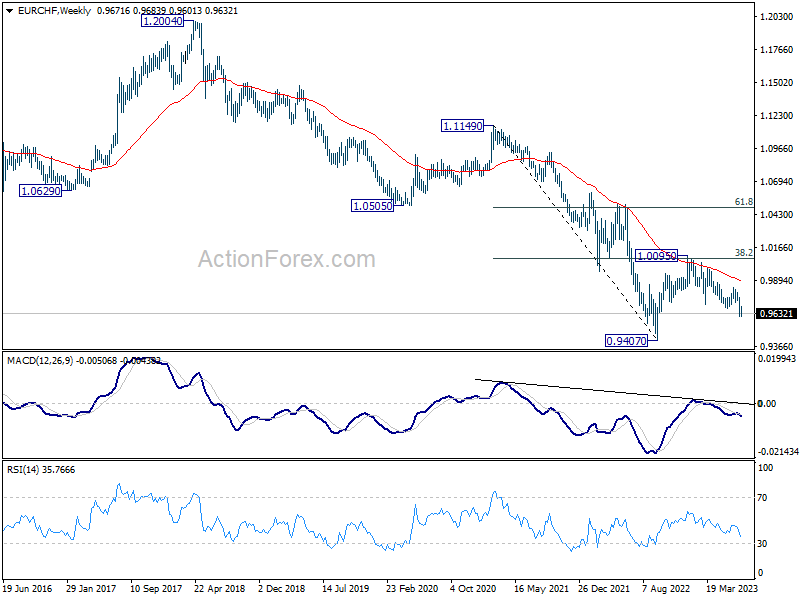Select the dashed trendline from 1.11490 to 0.94070
Viewport: 800px width, 600px height.
click(x=575, y=233)
